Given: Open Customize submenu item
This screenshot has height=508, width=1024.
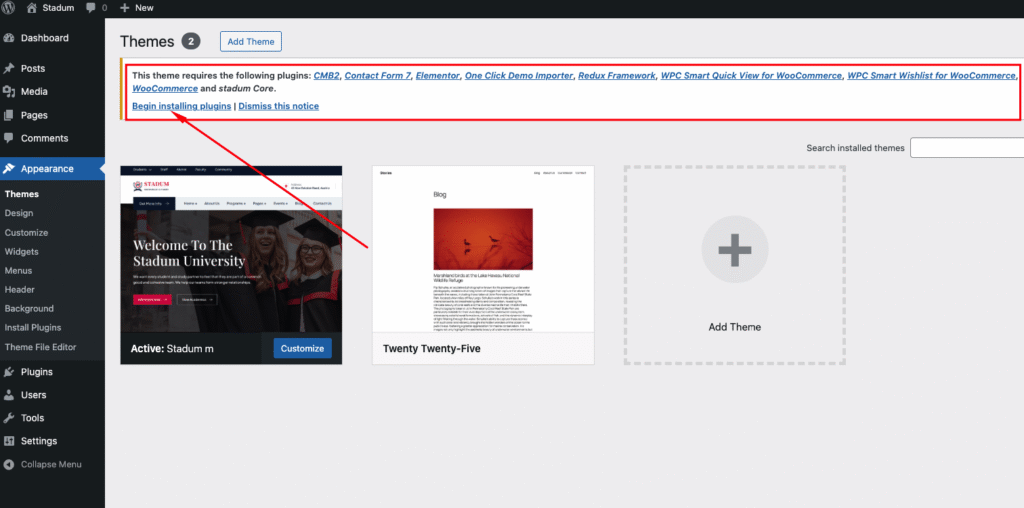Looking at the screenshot, I should (26, 232).
